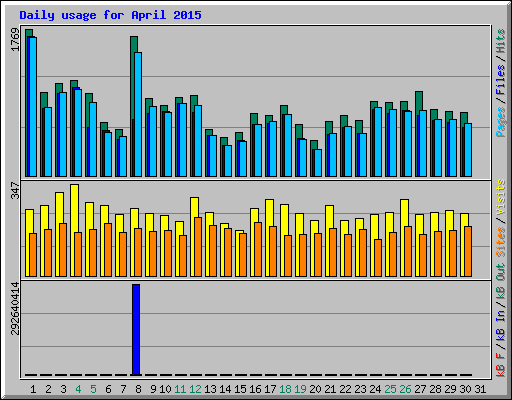The image size is (512, 400).
Task: Click the 'Files' legend label
Action: tap(500, 80)
